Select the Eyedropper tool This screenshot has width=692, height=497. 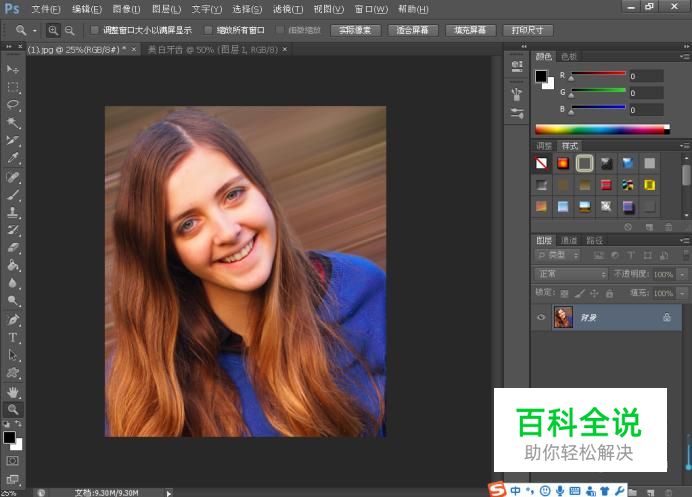tap(13, 158)
